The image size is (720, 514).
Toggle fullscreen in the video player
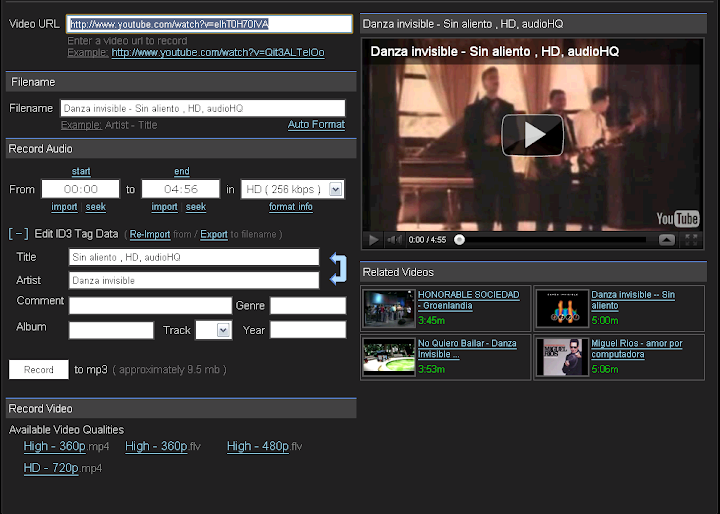coord(691,240)
